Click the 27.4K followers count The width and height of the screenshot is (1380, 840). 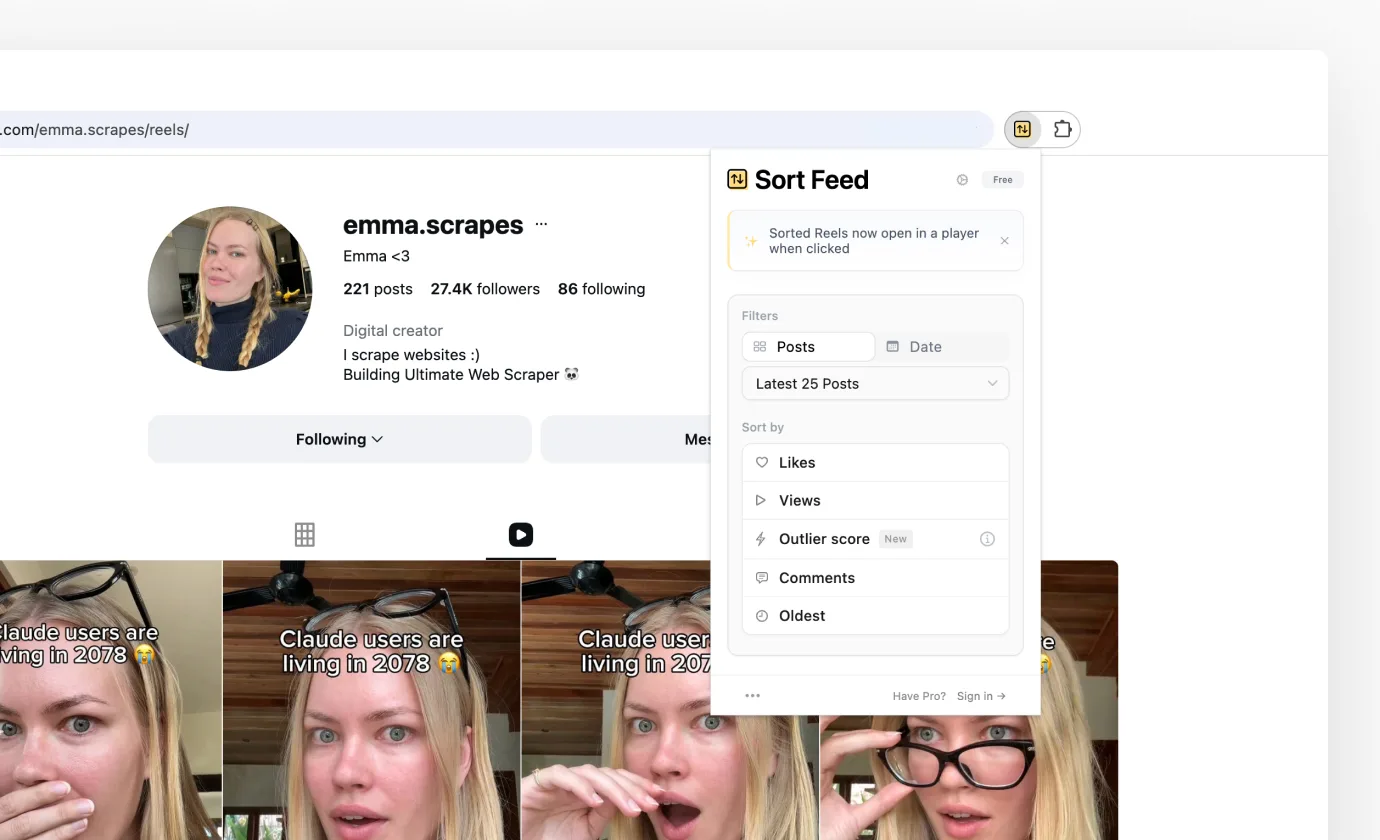[x=485, y=289]
